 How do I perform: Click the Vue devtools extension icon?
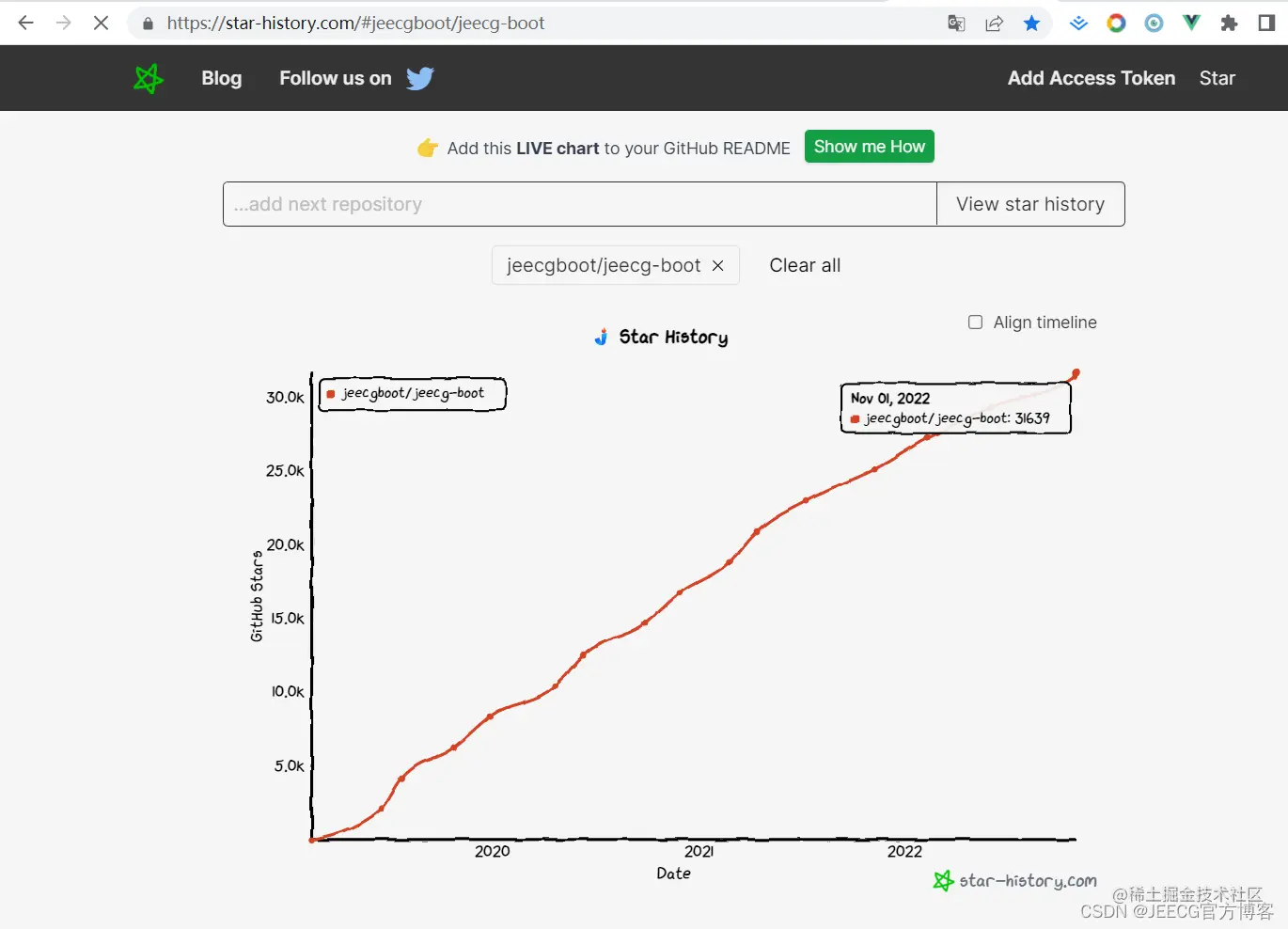(1191, 23)
